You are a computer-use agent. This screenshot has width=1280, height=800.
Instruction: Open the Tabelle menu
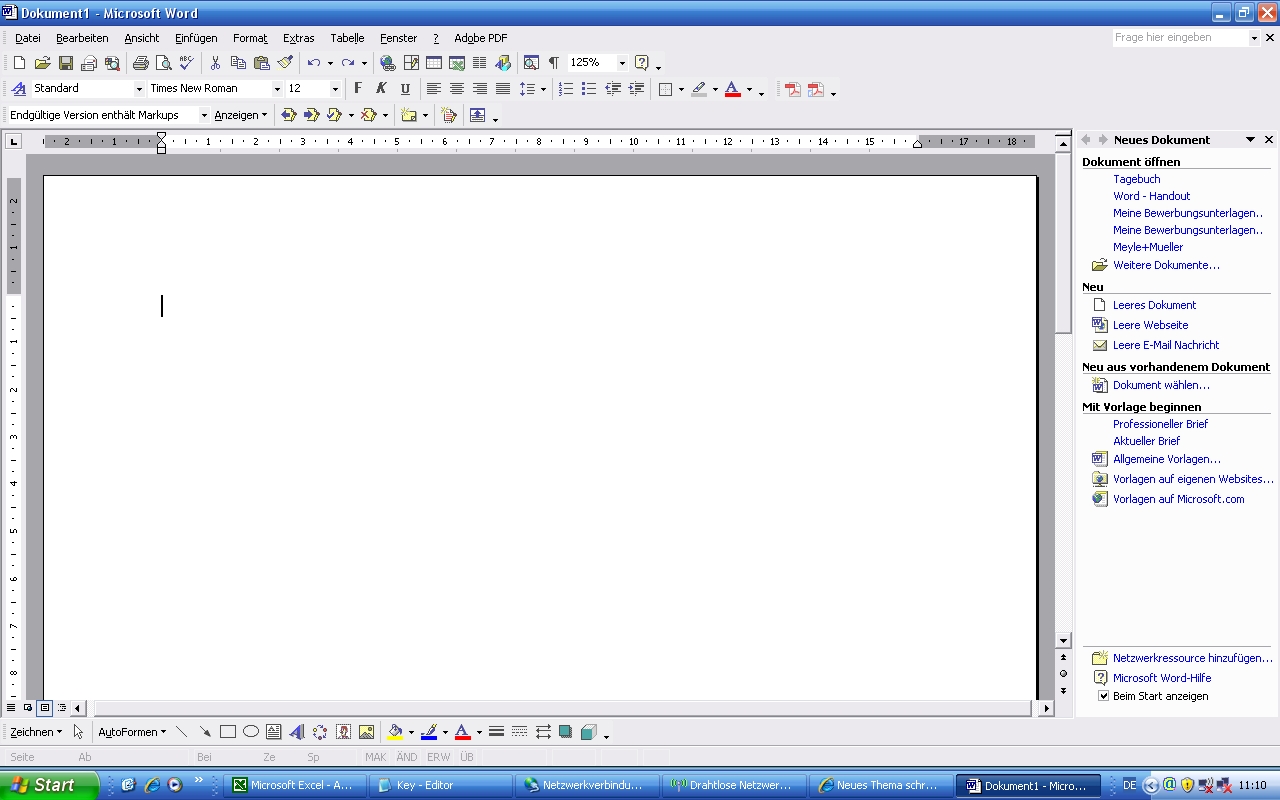click(347, 38)
